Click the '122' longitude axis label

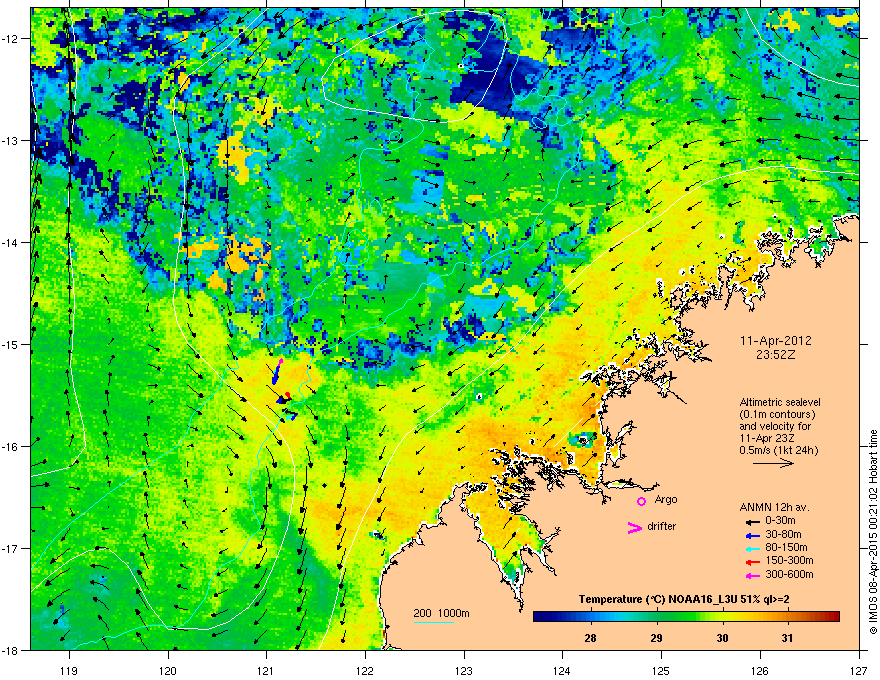pos(365,670)
